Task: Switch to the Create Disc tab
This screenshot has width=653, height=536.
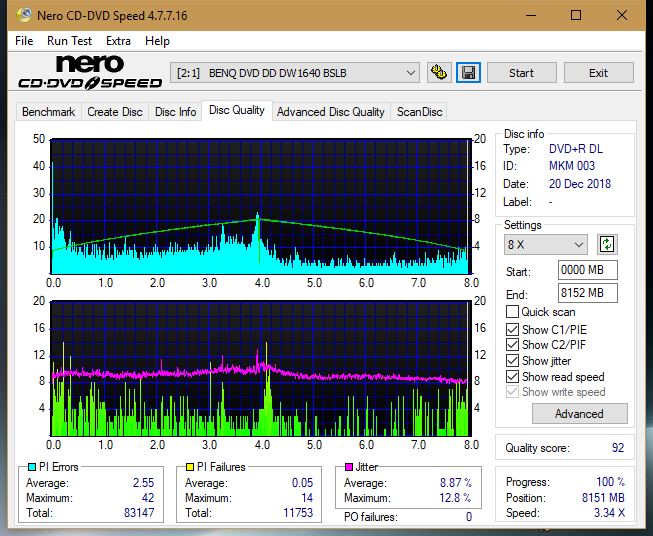Action: [x=115, y=112]
